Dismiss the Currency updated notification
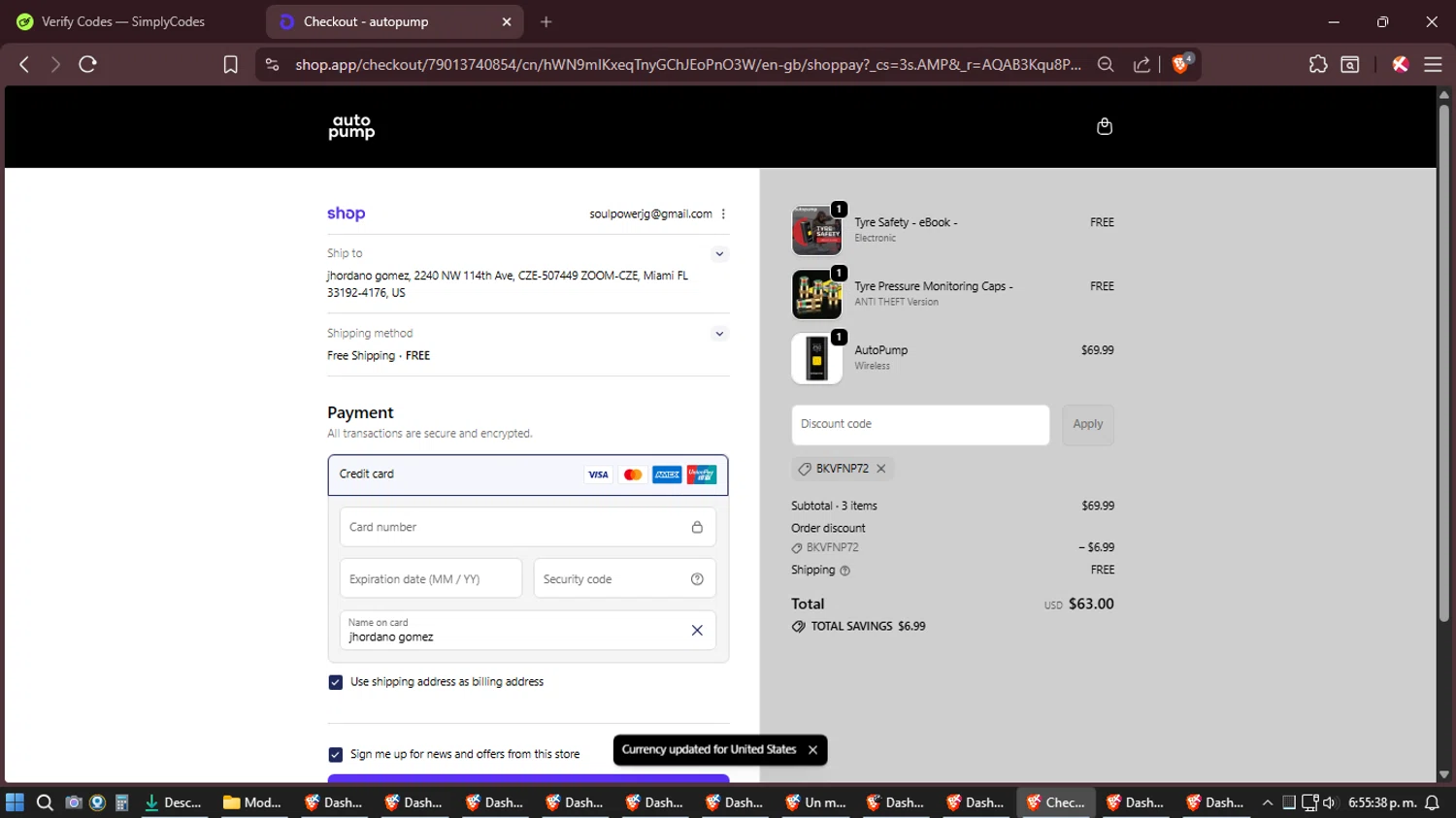This screenshot has width=1456, height=818. click(812, 749)
